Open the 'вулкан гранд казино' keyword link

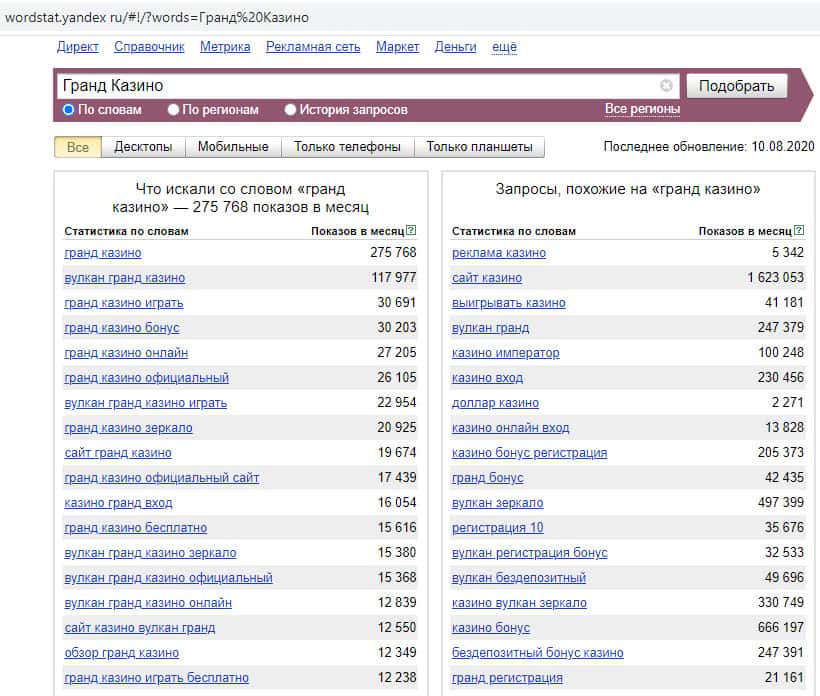point(124,278)
